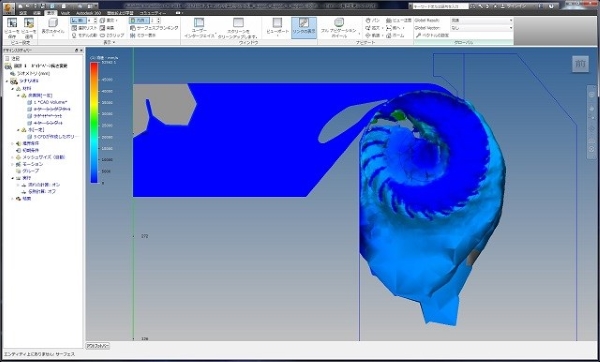Open the Global Vector dropdown
Viewport: 600px width, 362px height.
click(481, 28)
